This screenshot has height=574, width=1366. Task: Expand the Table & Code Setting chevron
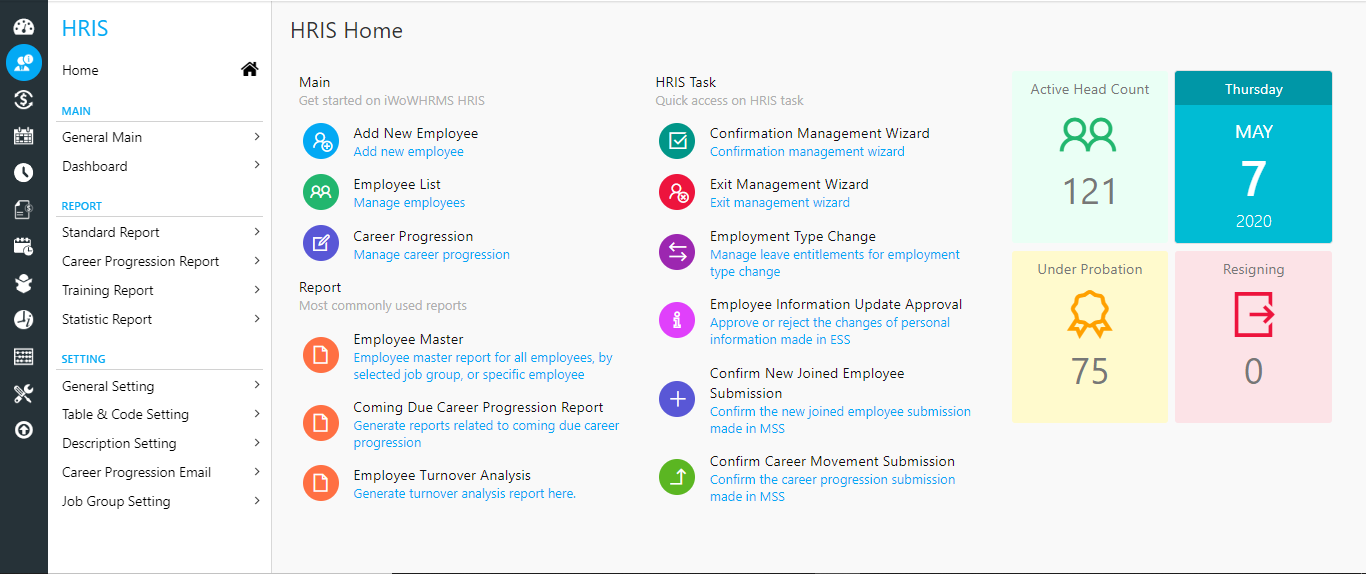257,414
